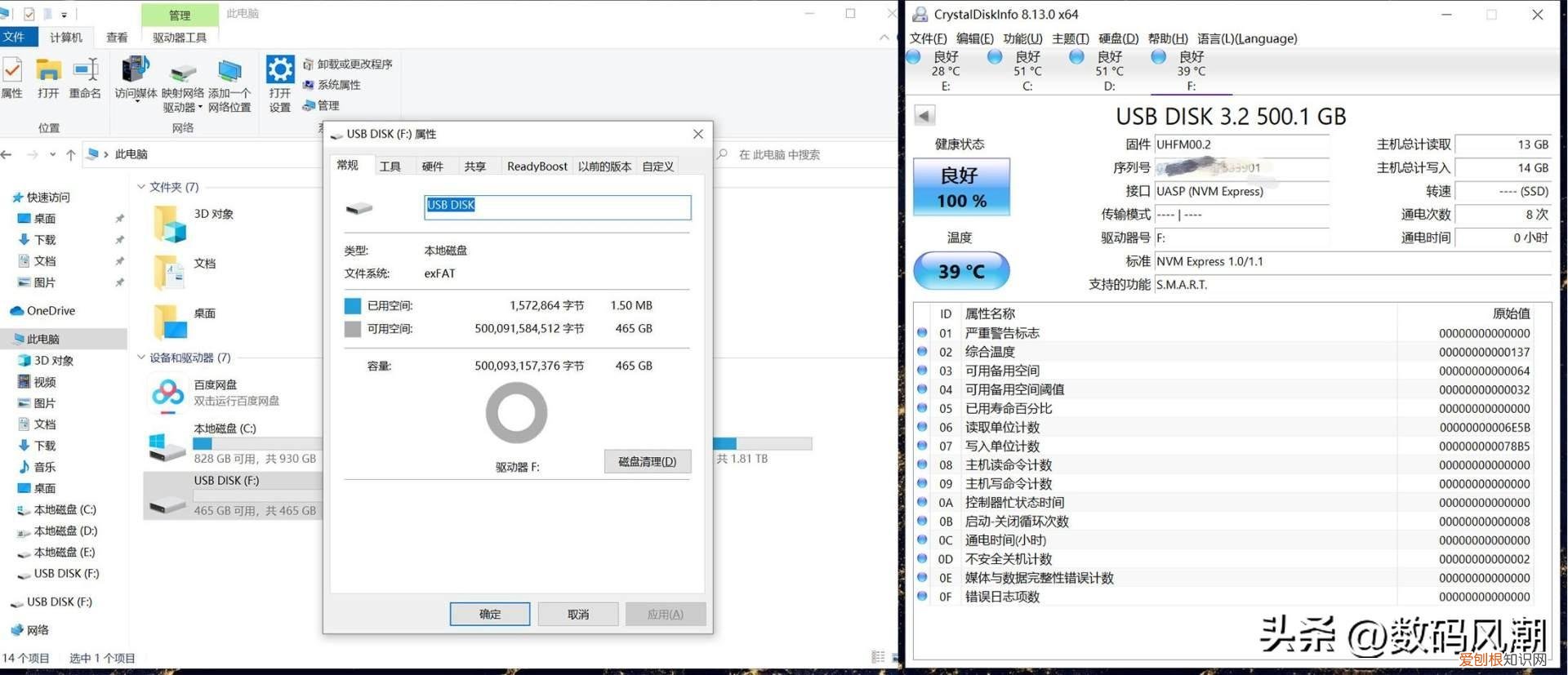This screenshot has height=675, width=1568.
Task: Select drive E: status in CrystalDiskInfo
Action: [x=945, y=70]
